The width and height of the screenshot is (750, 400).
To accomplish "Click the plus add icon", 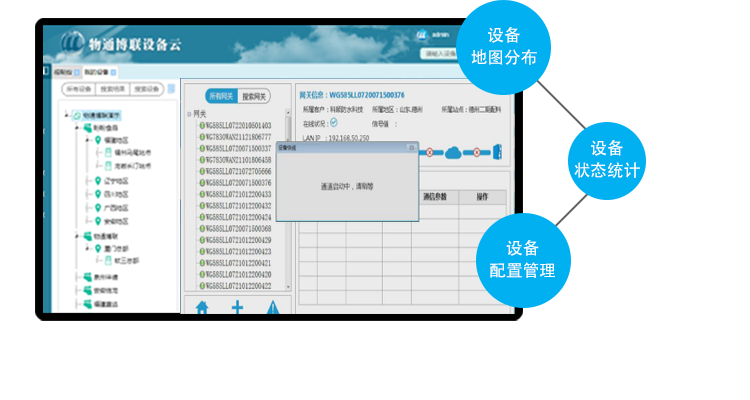I will point(238,307).
